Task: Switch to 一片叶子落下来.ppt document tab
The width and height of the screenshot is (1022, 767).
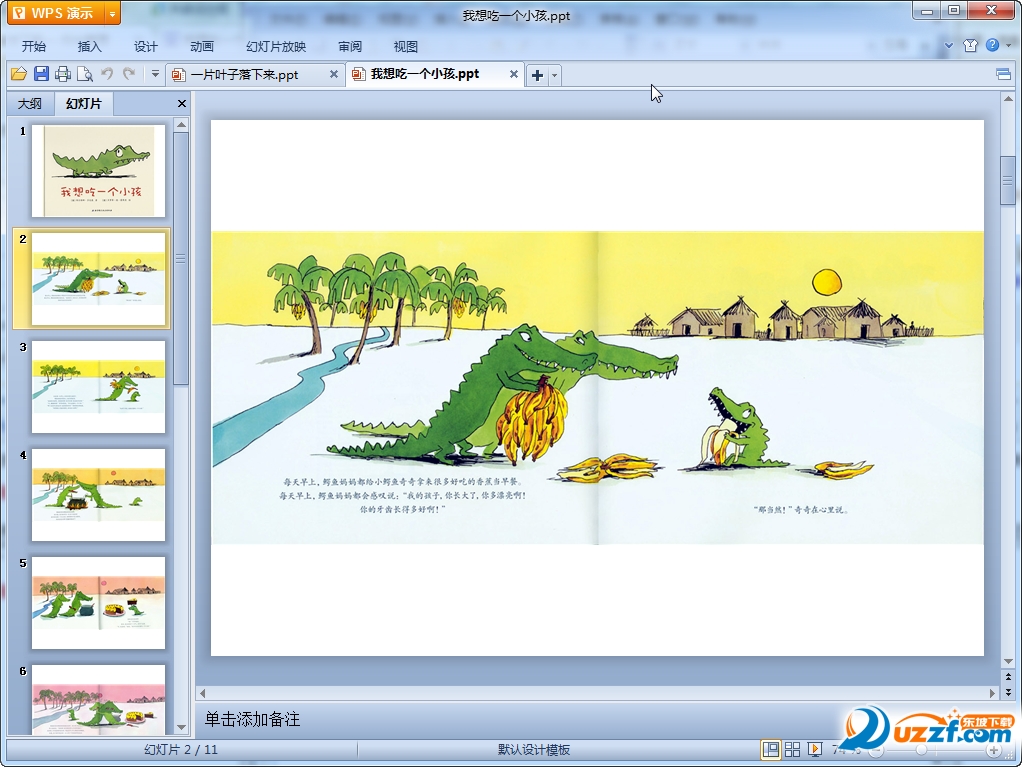Action: (x=245, y=75)
